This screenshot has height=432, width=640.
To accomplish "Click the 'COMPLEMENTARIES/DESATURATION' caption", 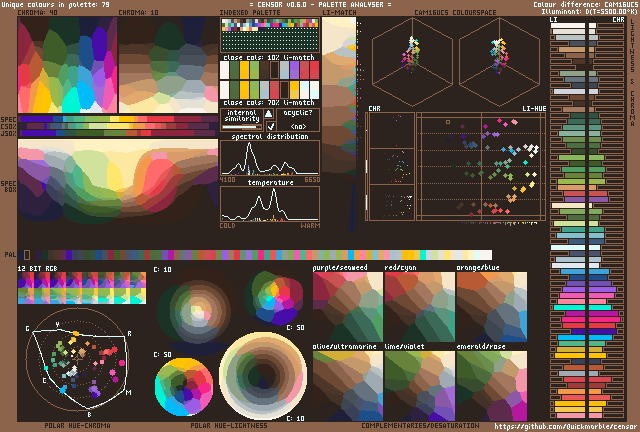I will (420, 426).
